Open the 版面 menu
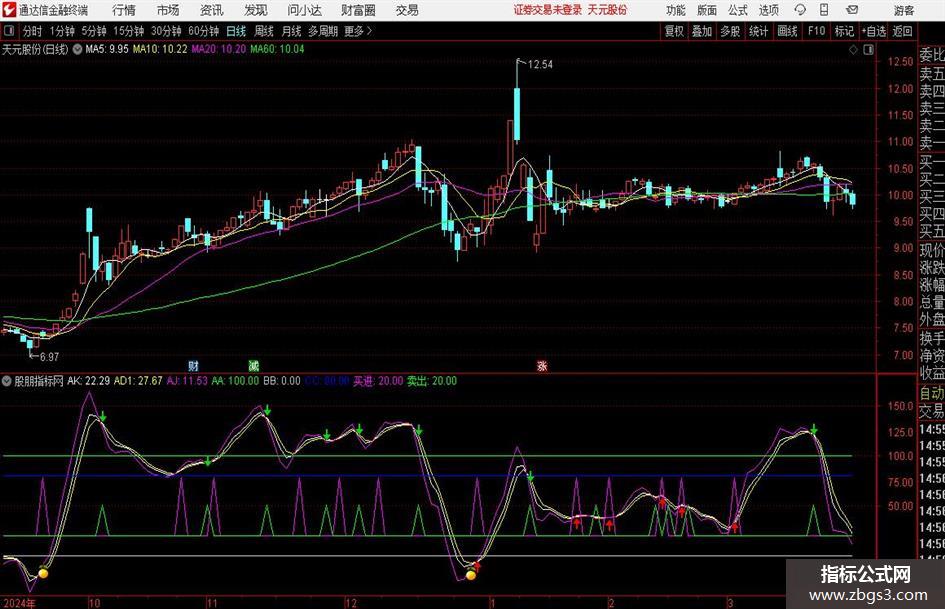The image size is (945, 609). [707, 10]
